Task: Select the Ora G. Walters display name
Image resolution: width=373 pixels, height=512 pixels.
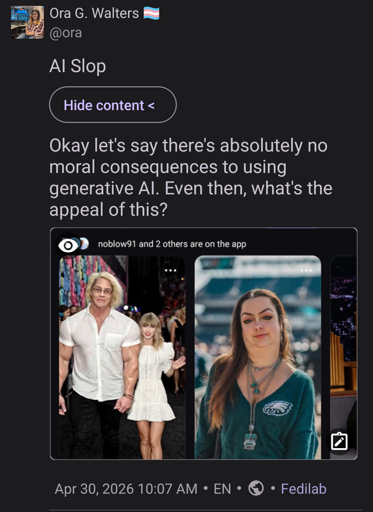Action: coord(94,14)
